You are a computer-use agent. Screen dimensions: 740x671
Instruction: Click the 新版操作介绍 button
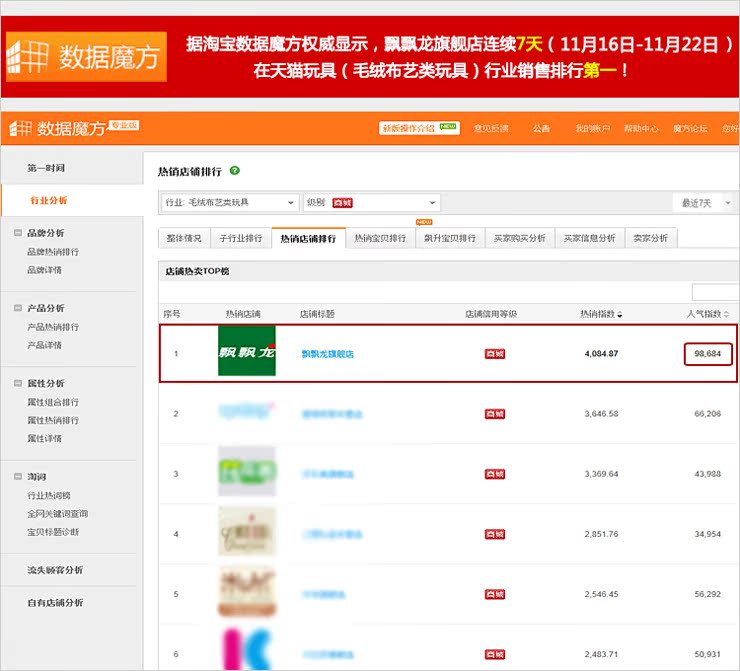click(419, 128)
